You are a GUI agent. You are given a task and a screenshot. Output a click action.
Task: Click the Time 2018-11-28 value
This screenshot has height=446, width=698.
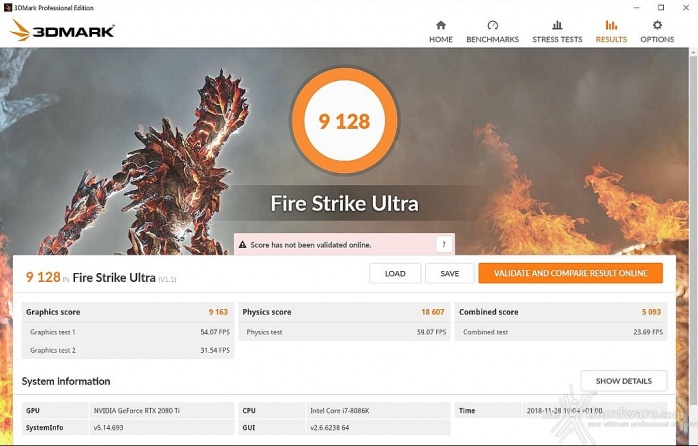pos(564,410)
